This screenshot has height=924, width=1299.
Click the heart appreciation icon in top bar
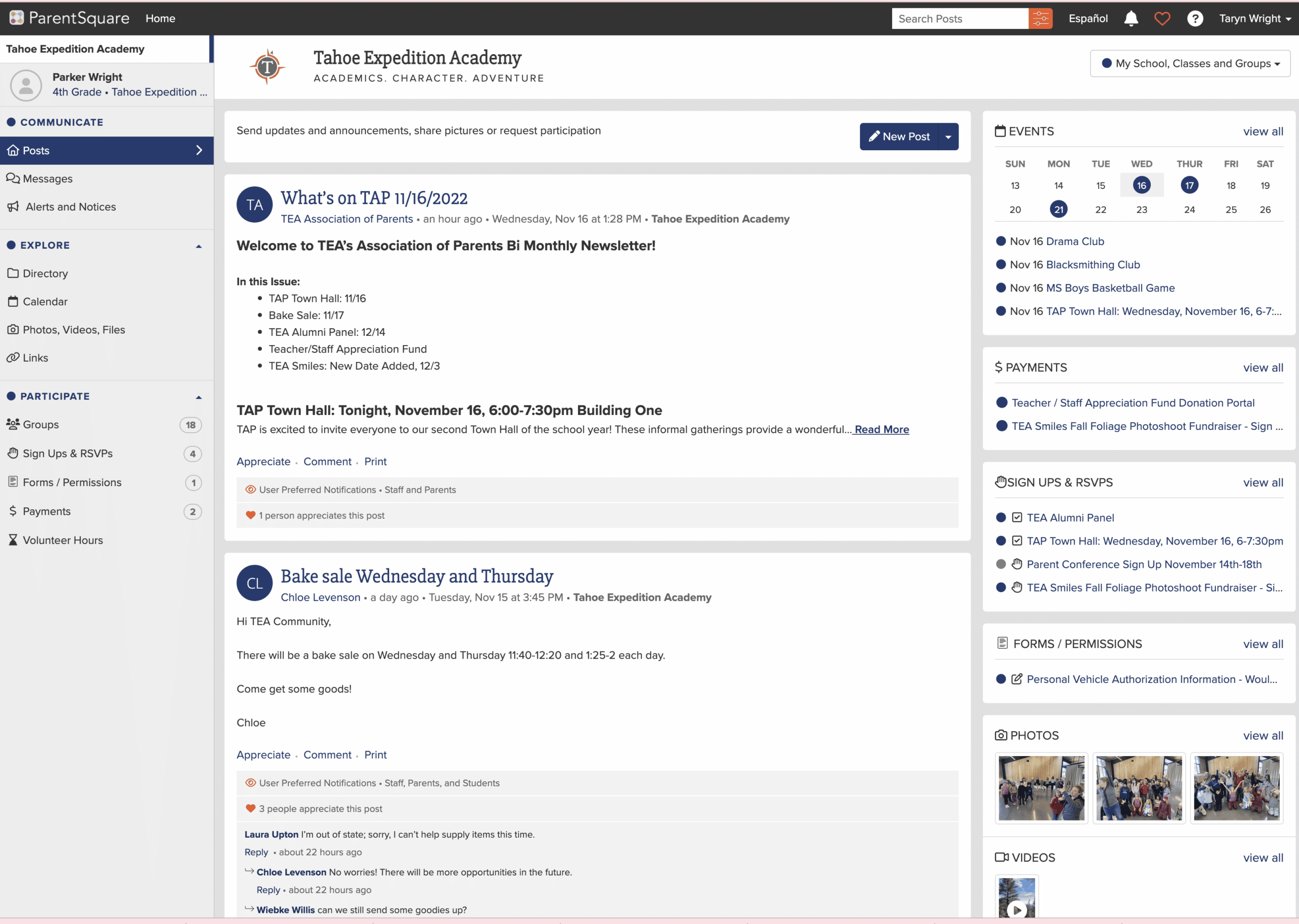tap(1162, 18)
